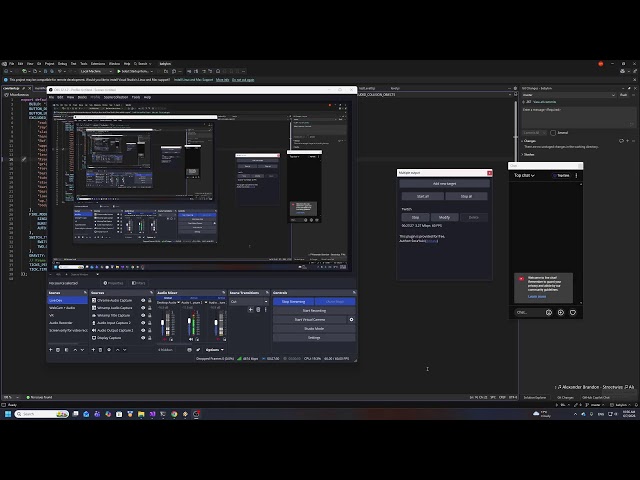640x480 pixels.
Task: Open scene filters icon in Scenes toolbar
Action: point(67,350)
